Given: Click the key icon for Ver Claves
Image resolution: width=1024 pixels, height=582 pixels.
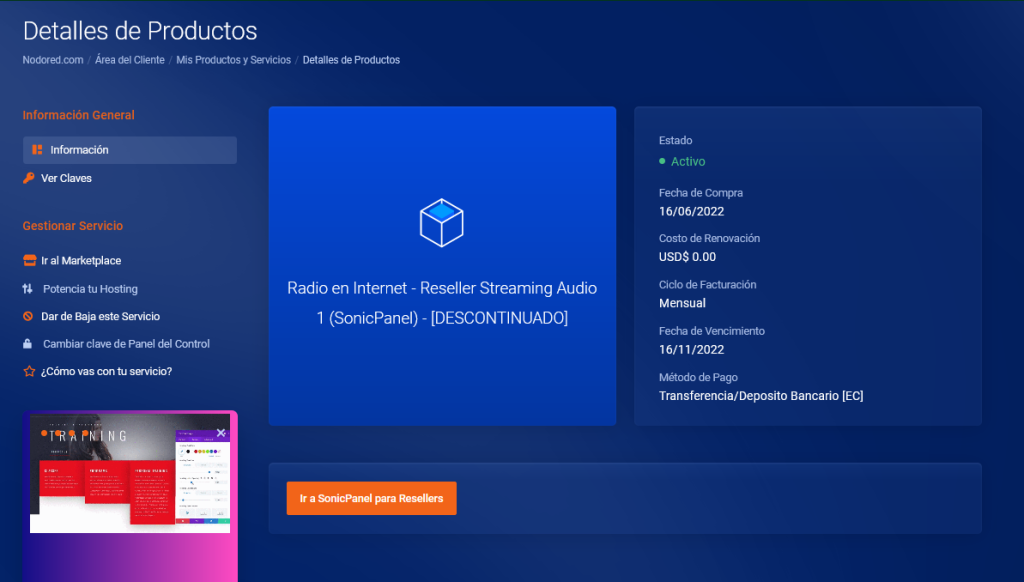Looking at the screenshot, I should click(29, 178).
